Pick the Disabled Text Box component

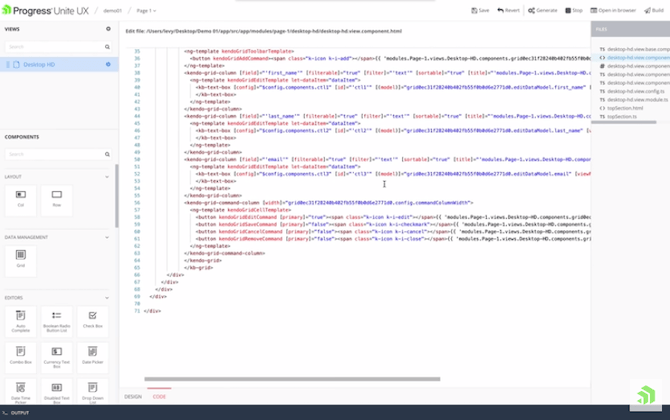coord(57,392)
